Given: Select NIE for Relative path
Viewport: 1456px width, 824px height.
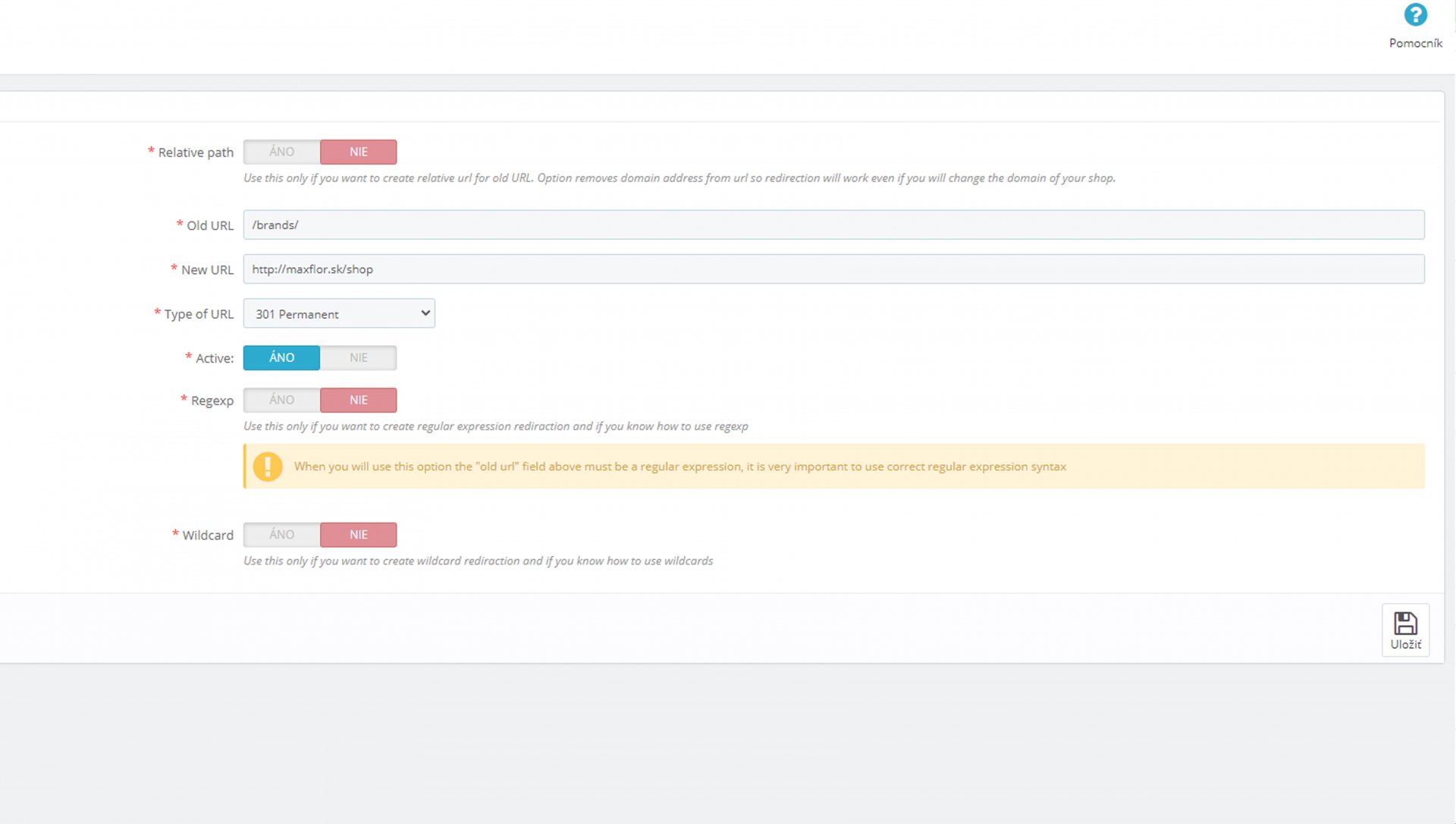Looking at the screenshot, I should pos(358,152).
